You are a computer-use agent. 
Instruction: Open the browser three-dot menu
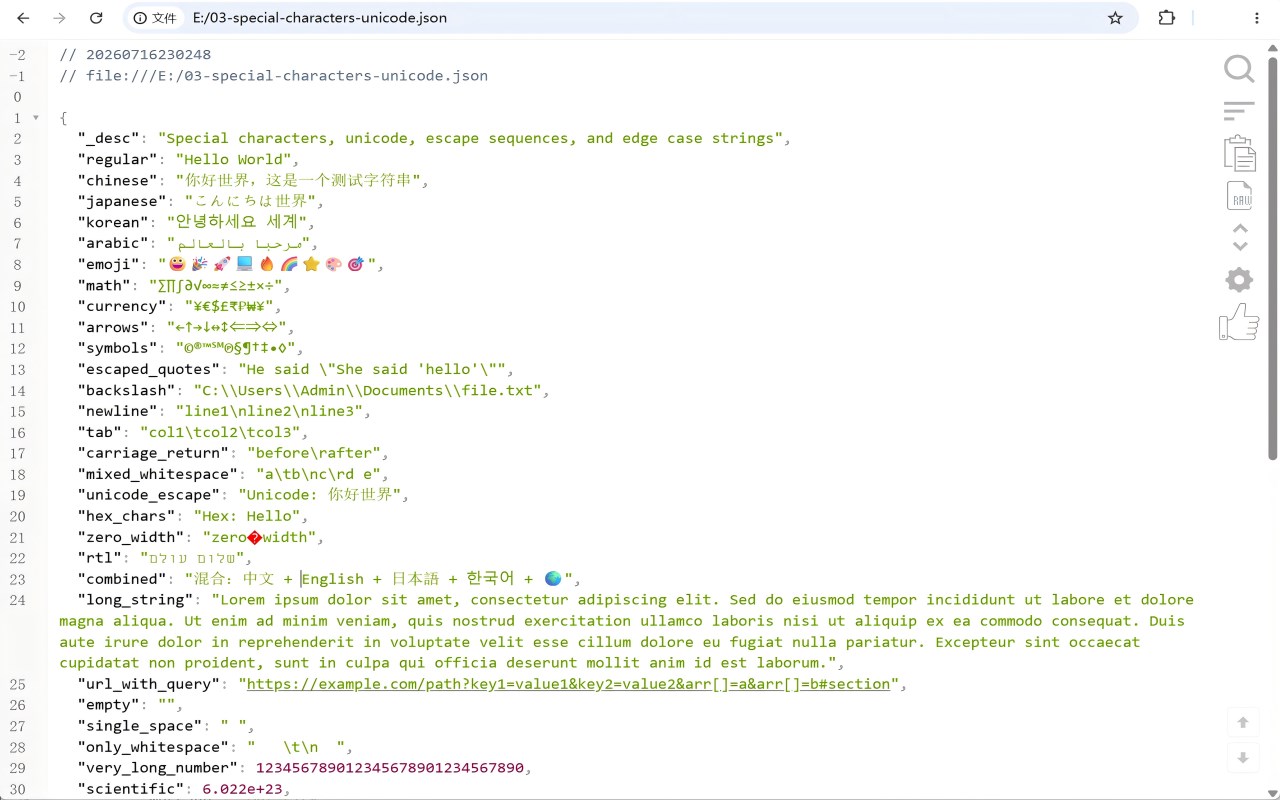[x=1257, y=18]
